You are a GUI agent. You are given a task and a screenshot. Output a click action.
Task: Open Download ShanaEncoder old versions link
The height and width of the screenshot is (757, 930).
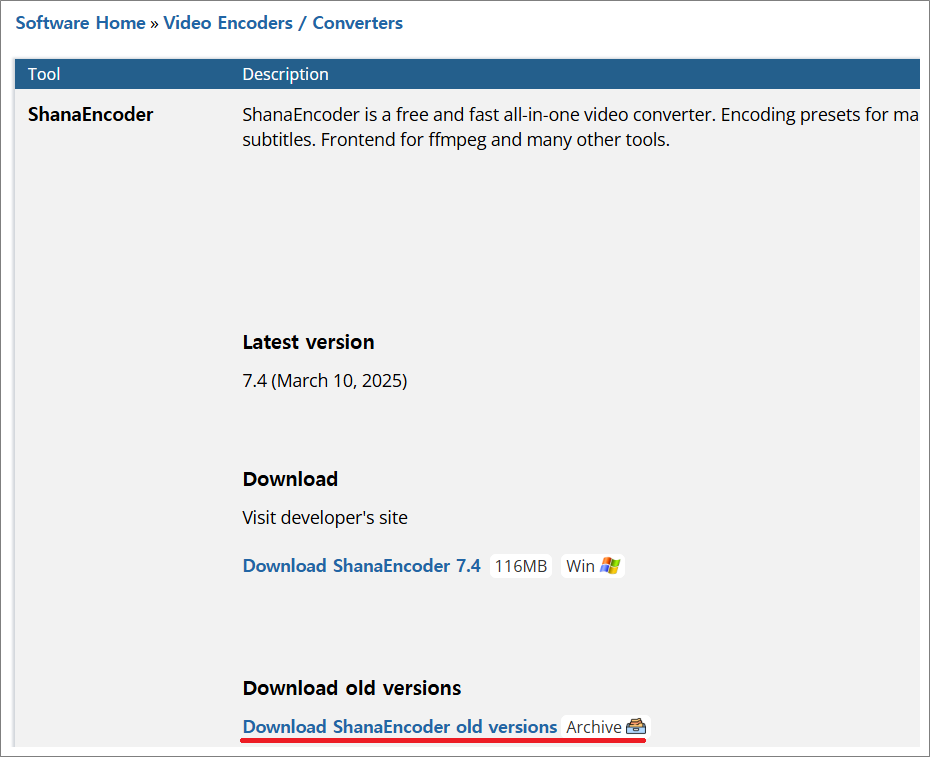400,727
